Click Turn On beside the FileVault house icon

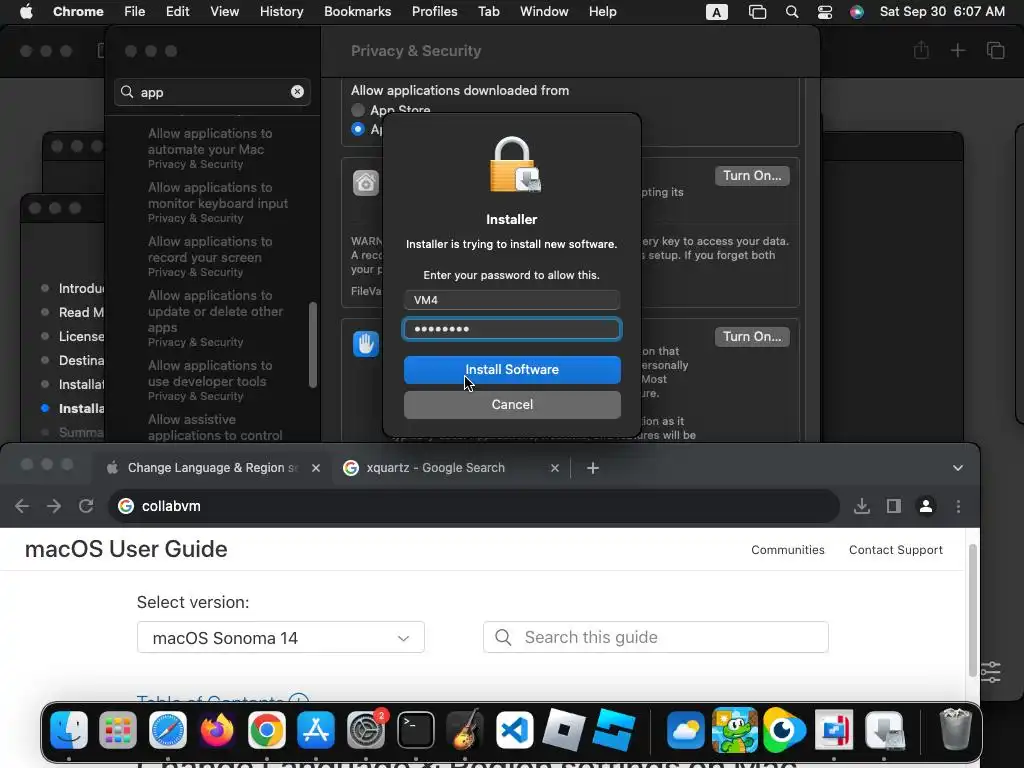click(752, 176)
